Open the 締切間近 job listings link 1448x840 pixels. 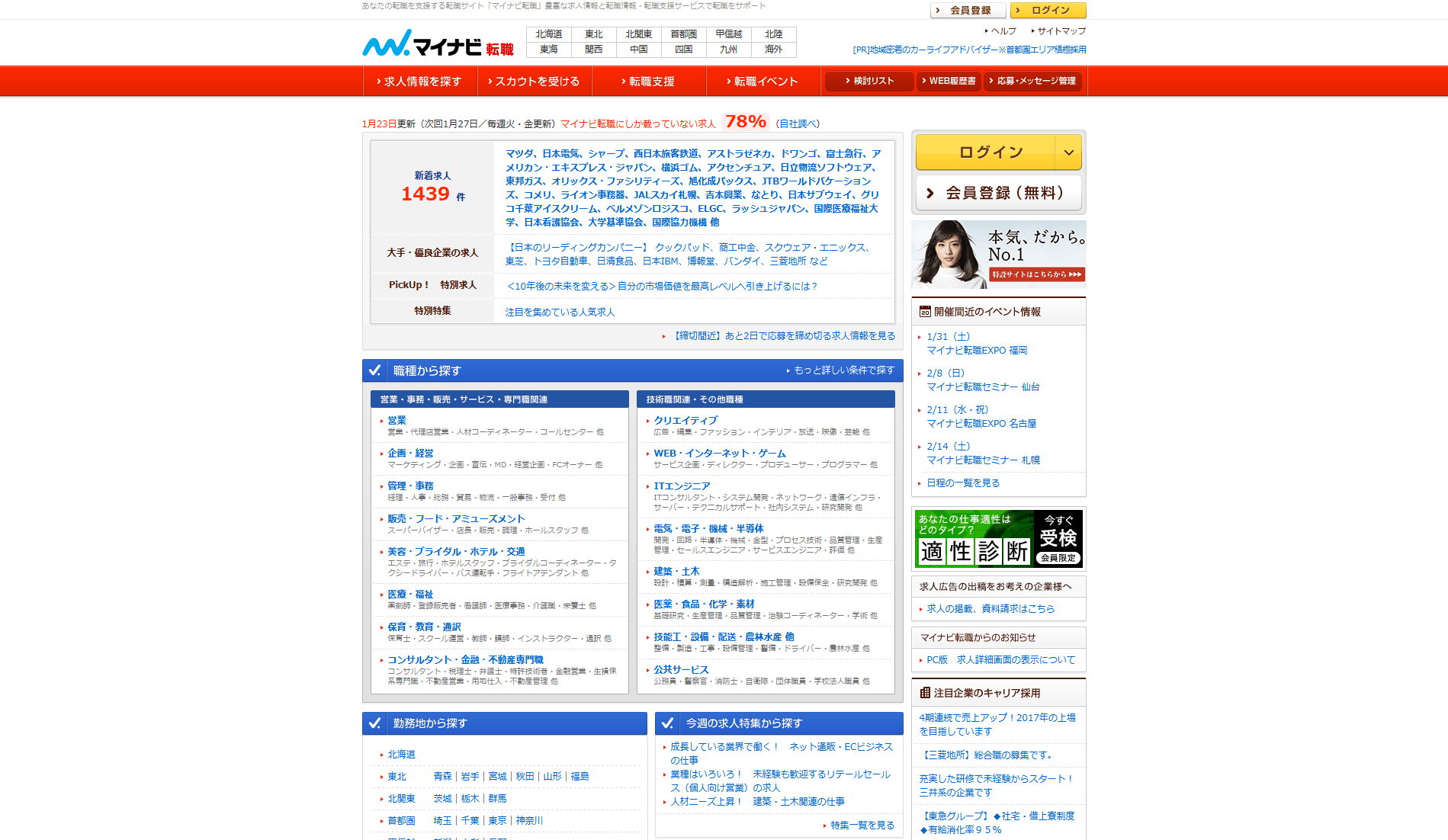[x=782, y=336]
